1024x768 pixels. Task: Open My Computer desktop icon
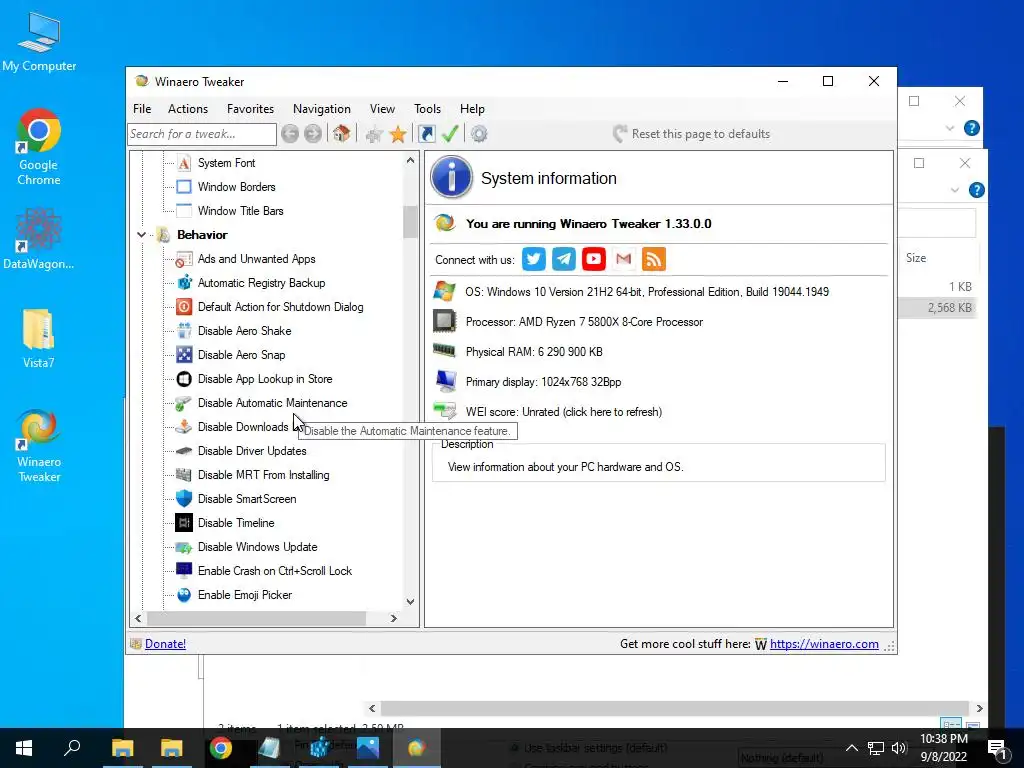[39, 41]
